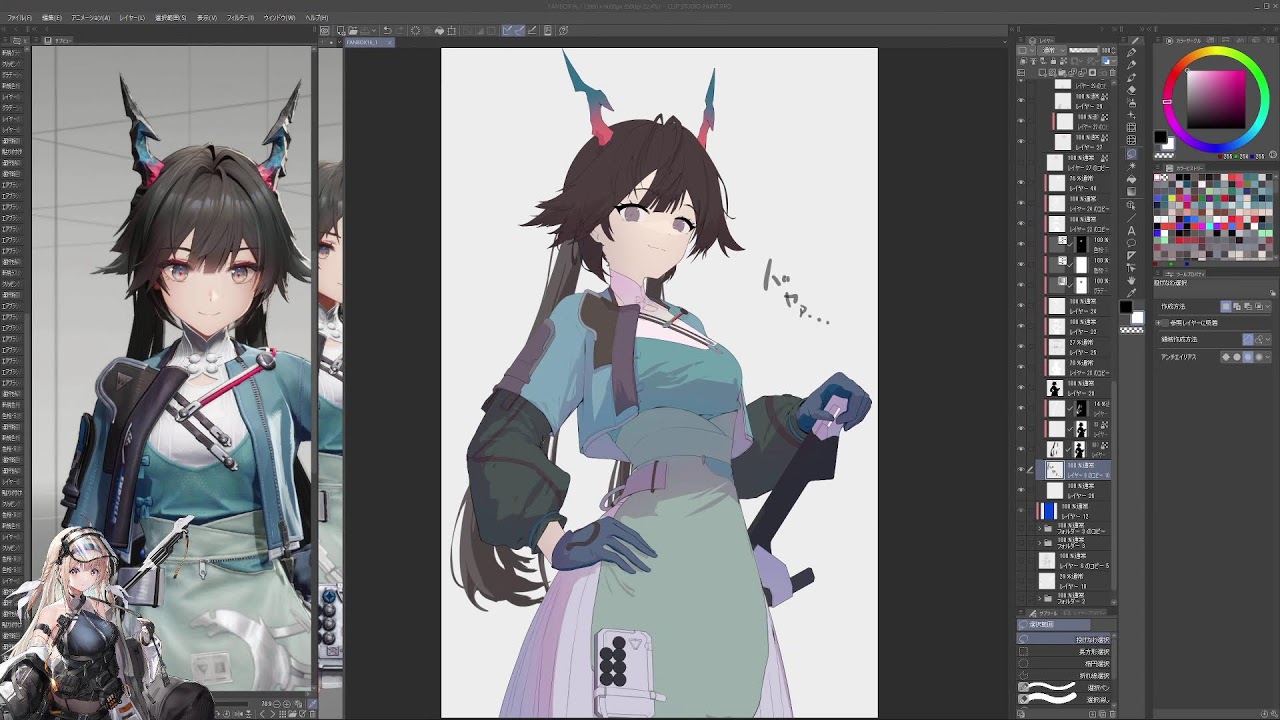Viewport: 1280px width, 720px height.
Task: Toggle visibility of layer レイヤー 28
Action: click(x=1021, y=100)
